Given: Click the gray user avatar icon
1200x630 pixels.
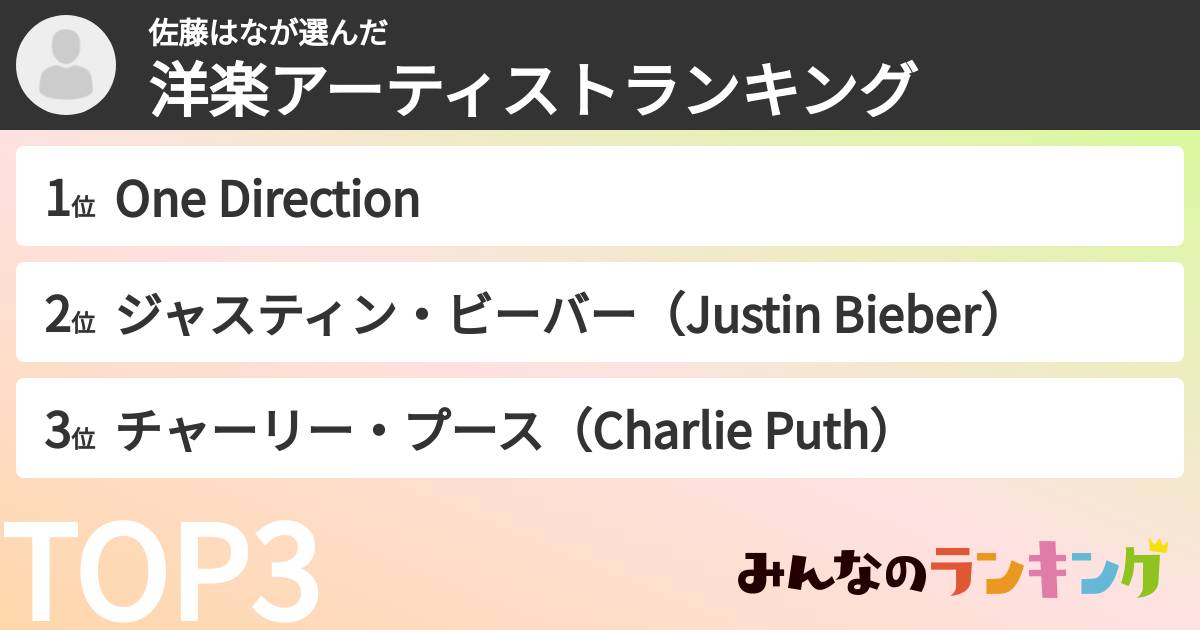Looking at the screenshot, I should tap(67, 65).
